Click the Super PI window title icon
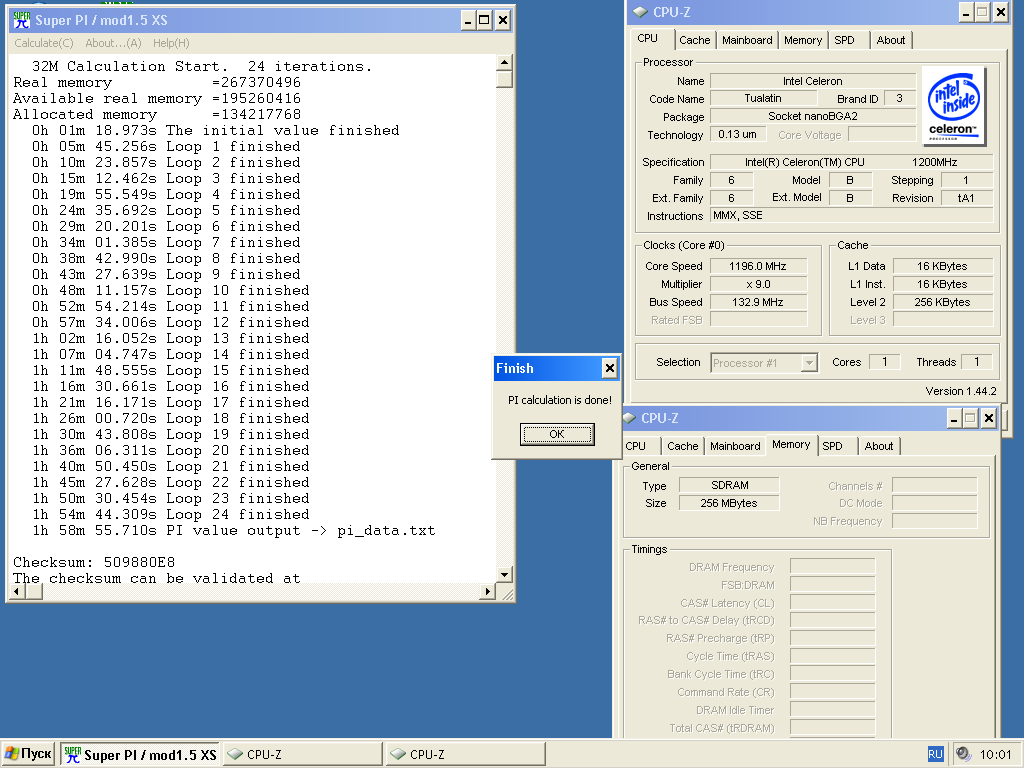Image resolution: width=1024 pixels, height=768 pixels. pyautogui.click(x=22, y=20)
